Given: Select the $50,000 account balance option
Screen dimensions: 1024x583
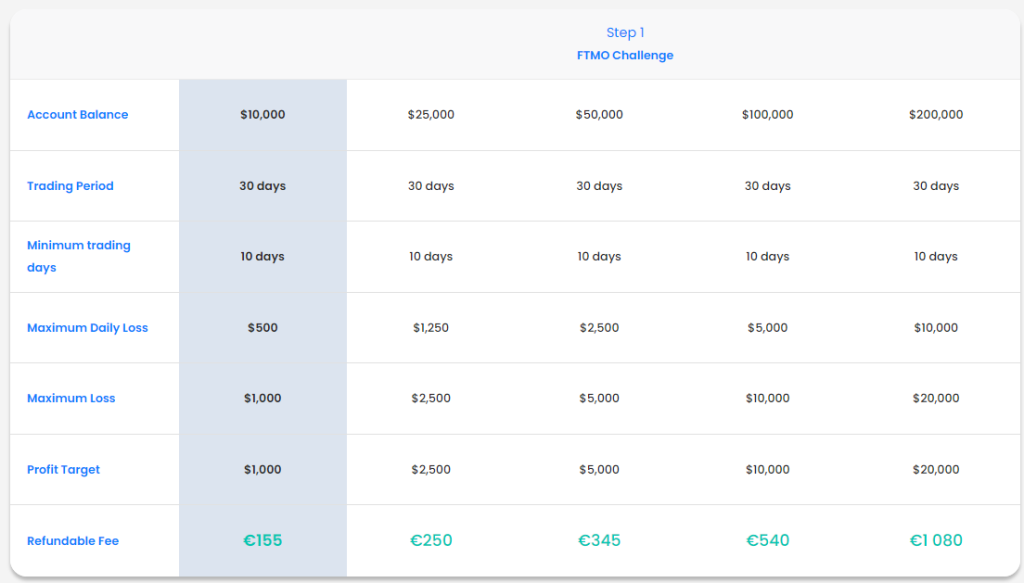Looking at the screenshot, I should click(x=599, y=114).
